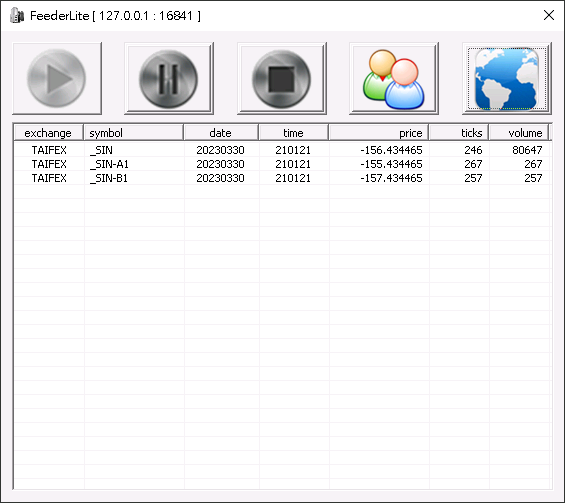Image resolution: width=565 pixels, height=503 pixels.
Task: Sort by the time column header
Action: 293,133
